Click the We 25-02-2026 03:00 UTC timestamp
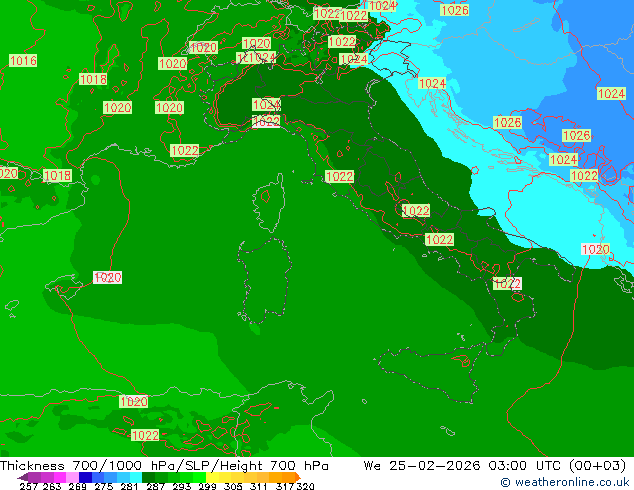Image resolution: width=634 pixels, height=490 pixels. (x=495, y=466)
